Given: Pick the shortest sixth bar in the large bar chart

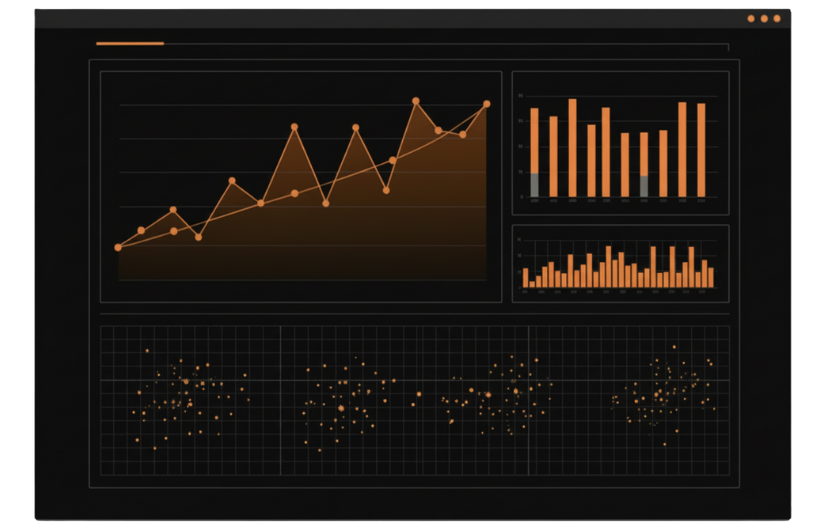Looking at the screenshot, I should tap(625, 165).
